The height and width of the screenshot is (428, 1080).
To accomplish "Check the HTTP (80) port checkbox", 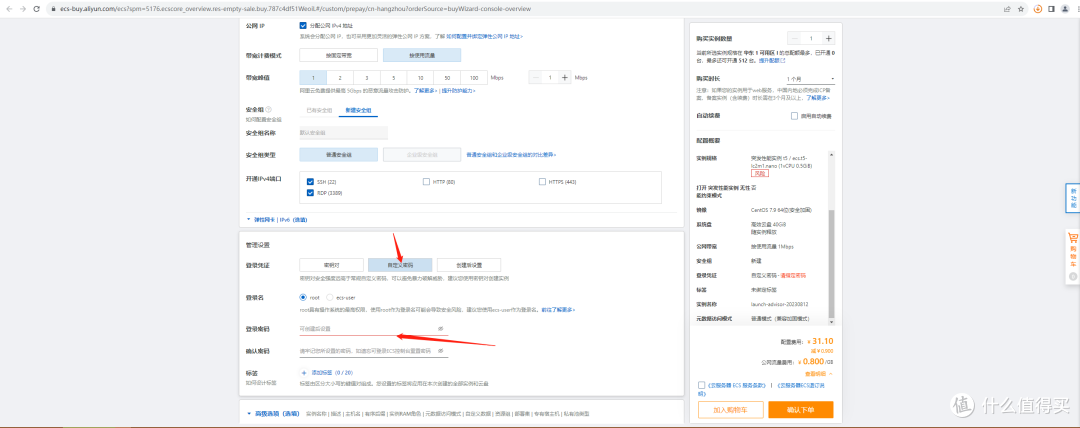I will pos(426,182).
